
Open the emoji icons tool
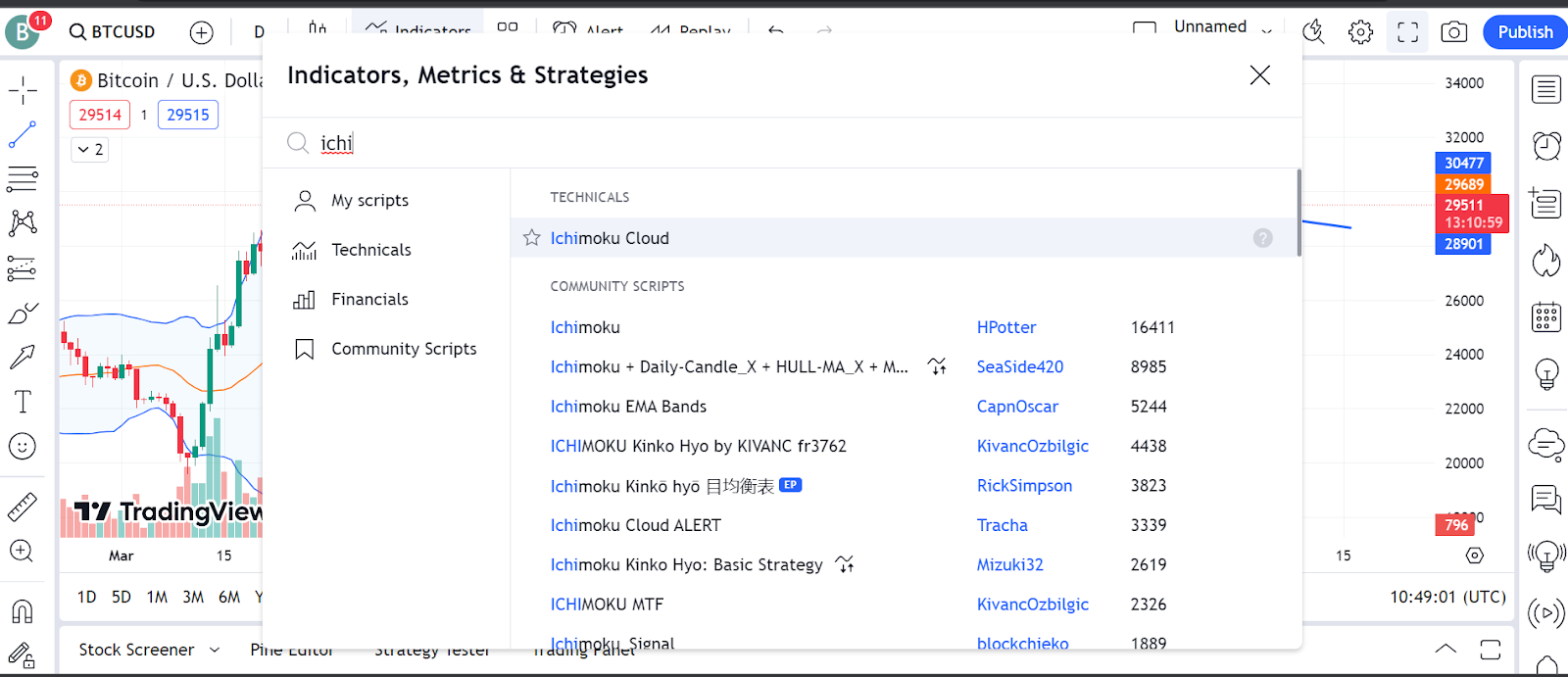(x=23, y=446)
